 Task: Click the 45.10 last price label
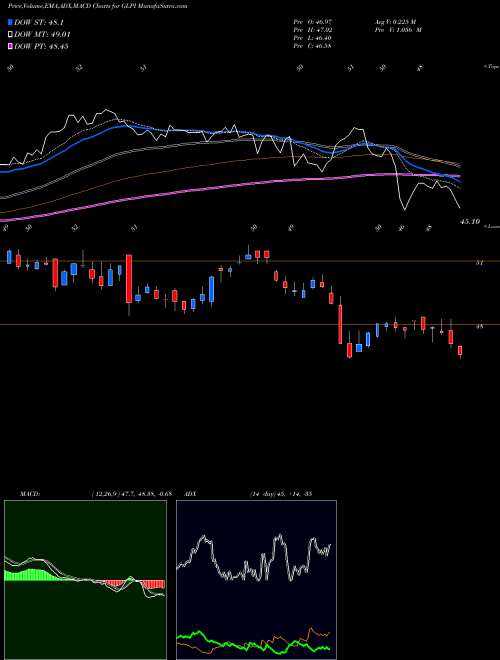[x=470, y=221]
